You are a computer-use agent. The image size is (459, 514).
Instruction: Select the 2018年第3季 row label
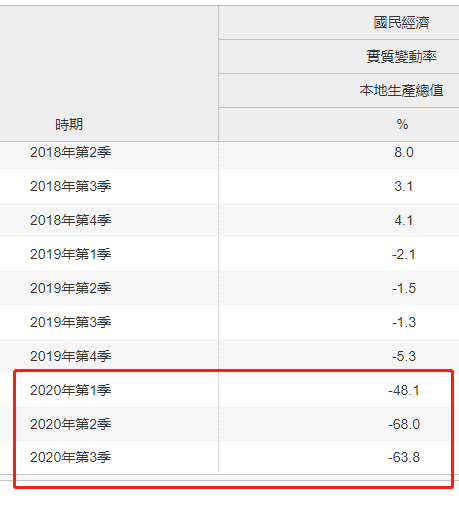pyautogui.click(x=71, y=186)
